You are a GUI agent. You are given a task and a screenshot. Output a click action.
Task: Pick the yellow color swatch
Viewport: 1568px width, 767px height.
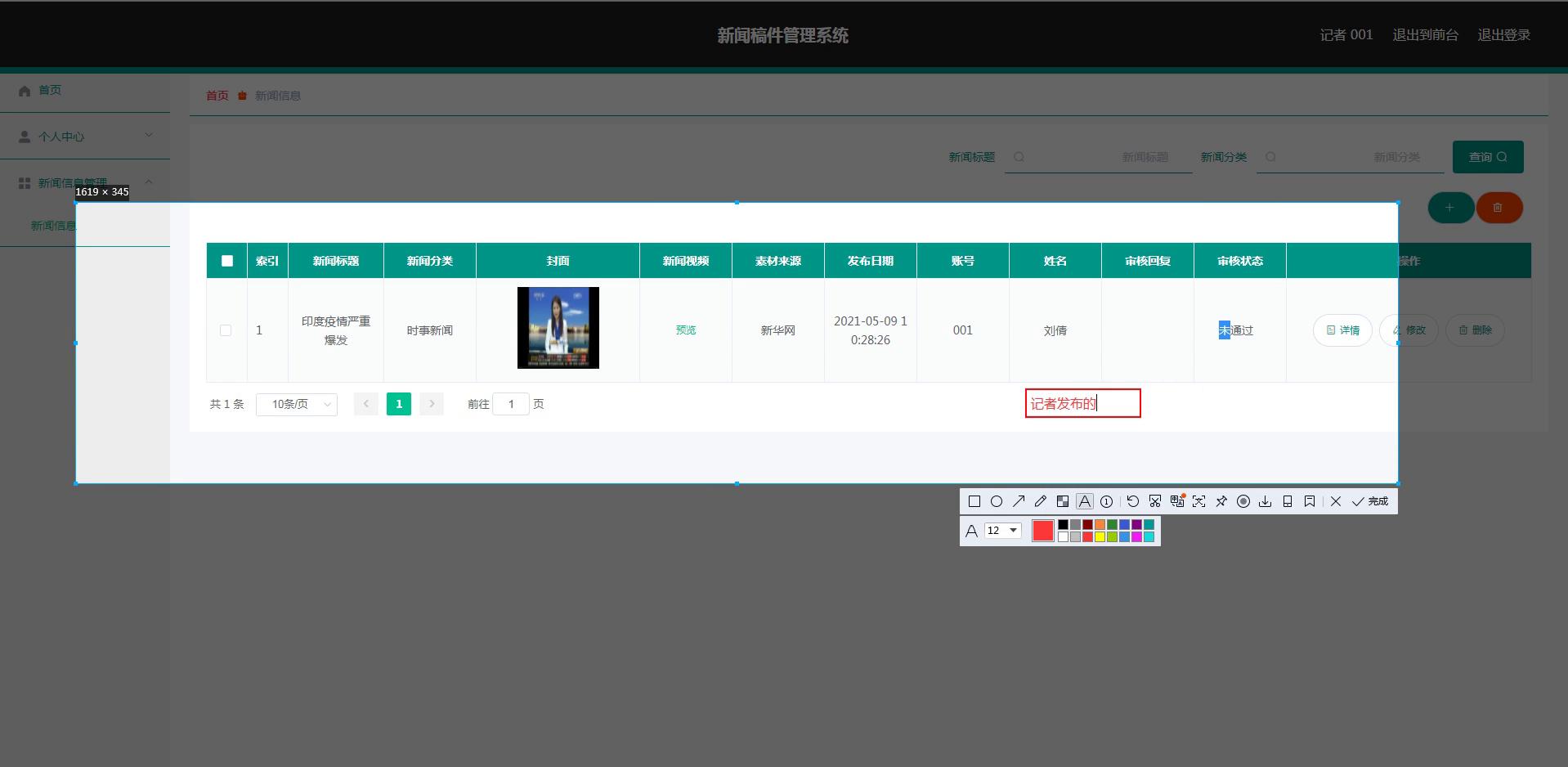click(x=1100, y=537)
